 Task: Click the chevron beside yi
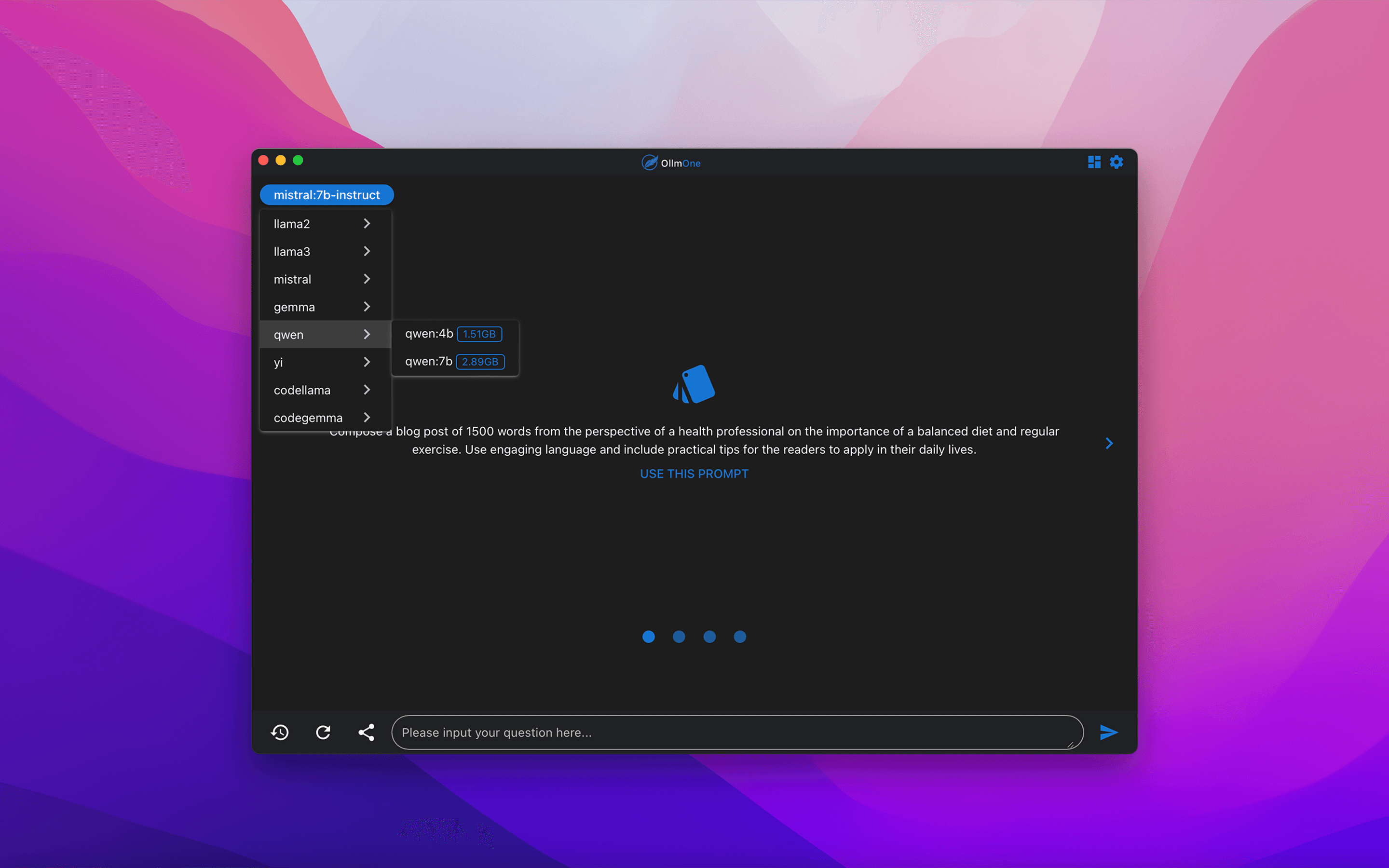[367, 362]
